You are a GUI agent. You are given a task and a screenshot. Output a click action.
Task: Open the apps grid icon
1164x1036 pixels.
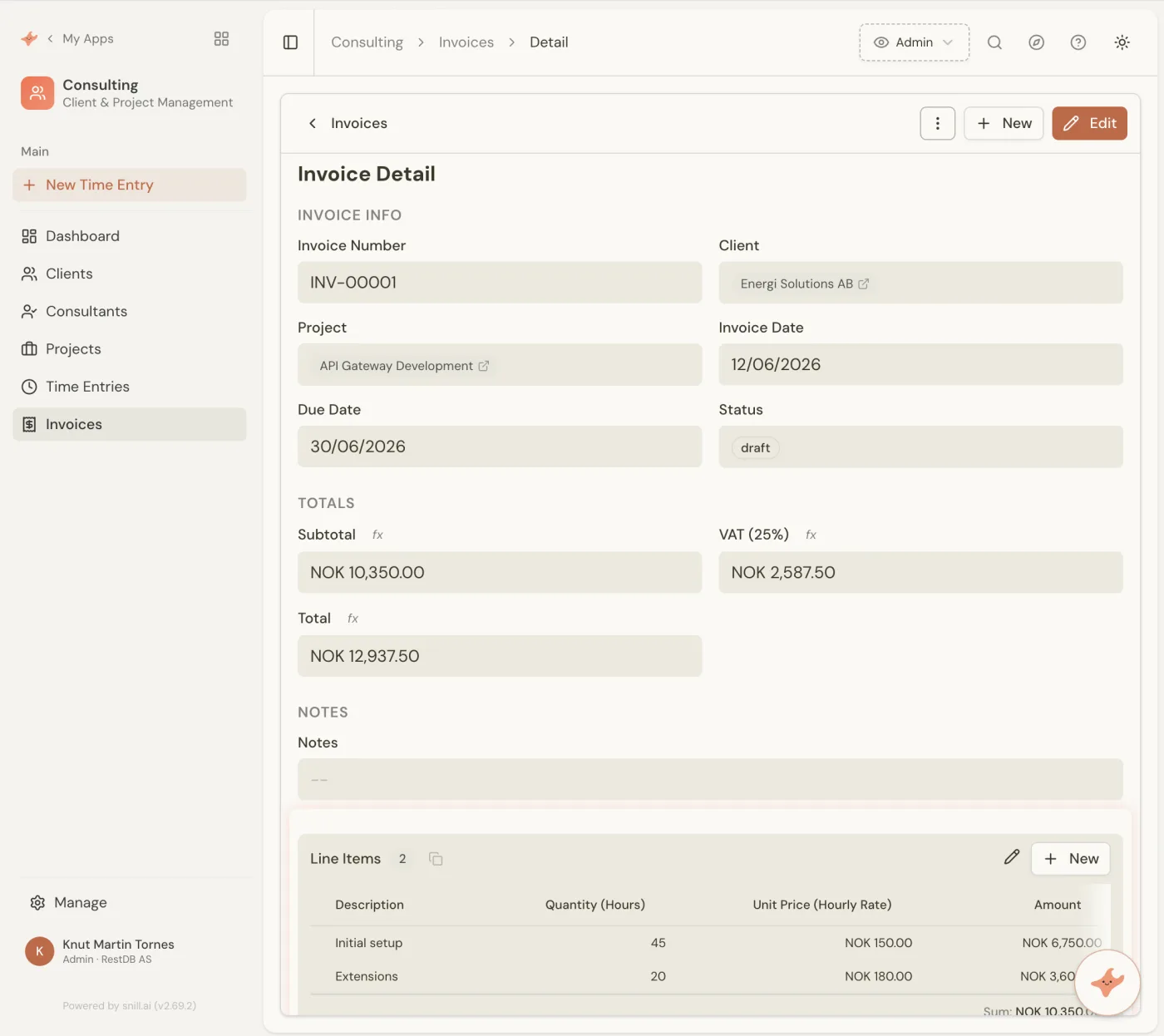click(221, 38)
